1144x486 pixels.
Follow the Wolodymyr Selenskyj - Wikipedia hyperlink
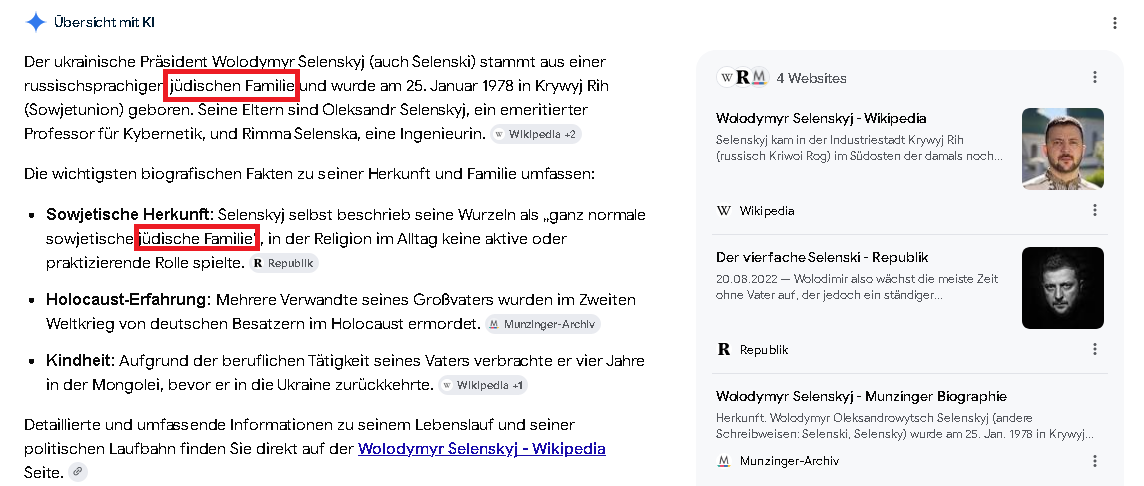[482, 448]
